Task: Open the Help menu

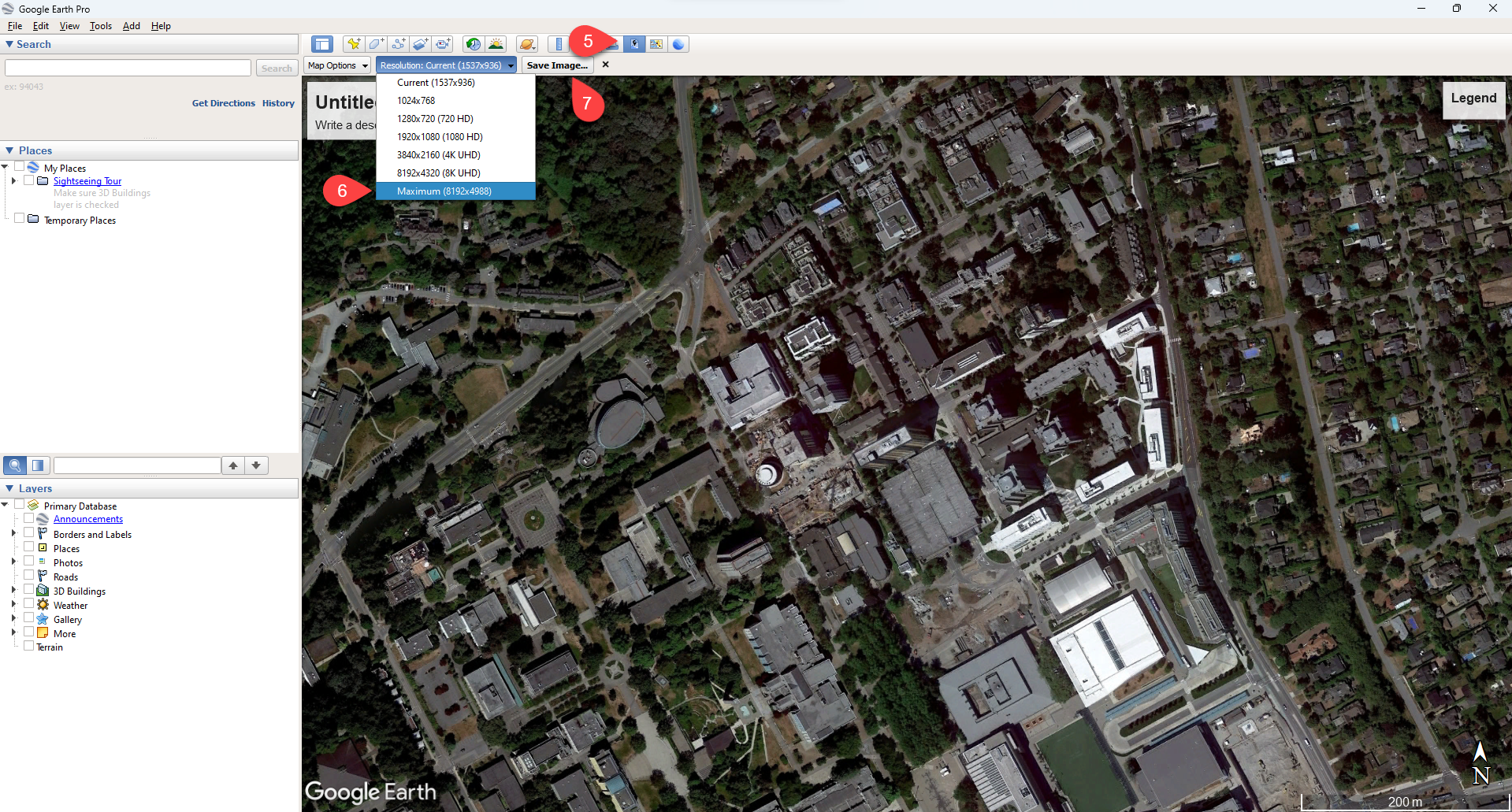Action: (161, 26)
